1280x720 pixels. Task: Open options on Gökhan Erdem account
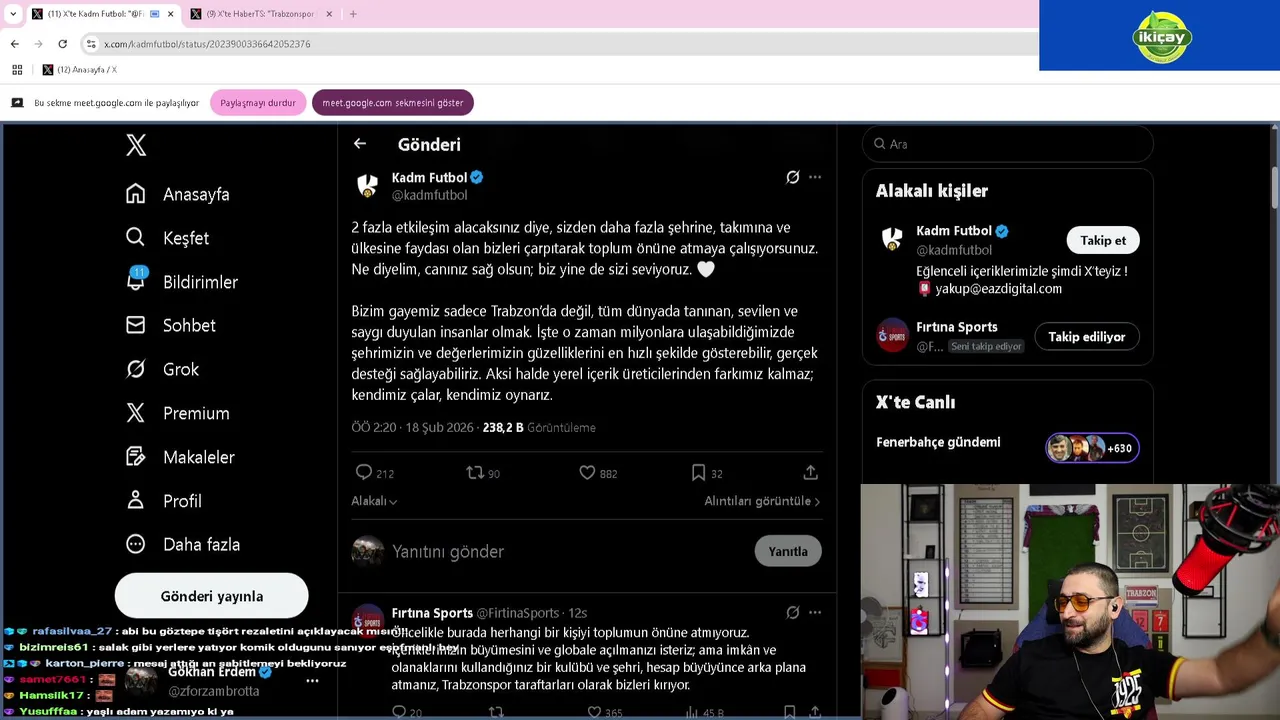point(312,681)
